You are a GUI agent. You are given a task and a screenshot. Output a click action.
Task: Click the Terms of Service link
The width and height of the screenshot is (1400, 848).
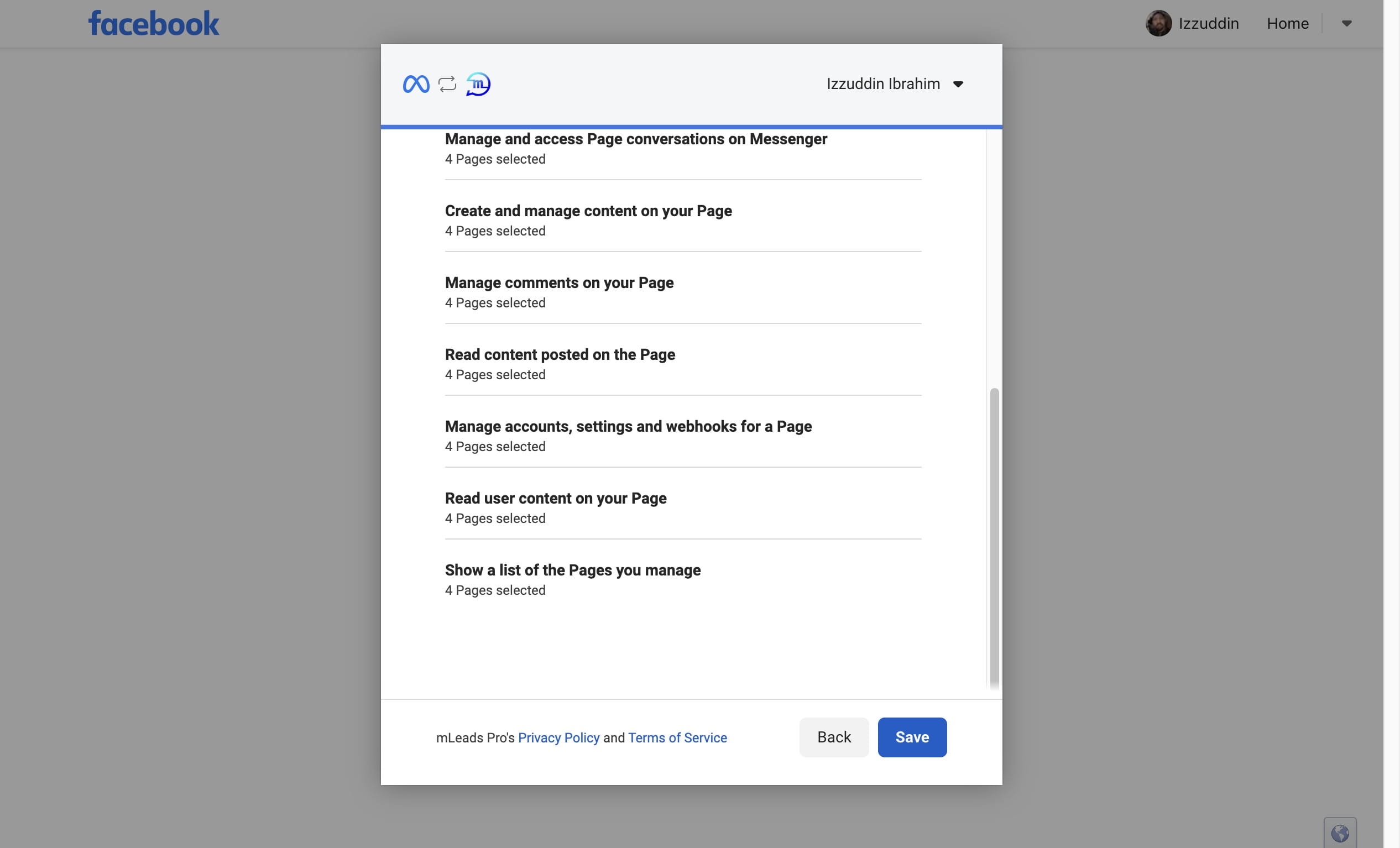[677, 737]
